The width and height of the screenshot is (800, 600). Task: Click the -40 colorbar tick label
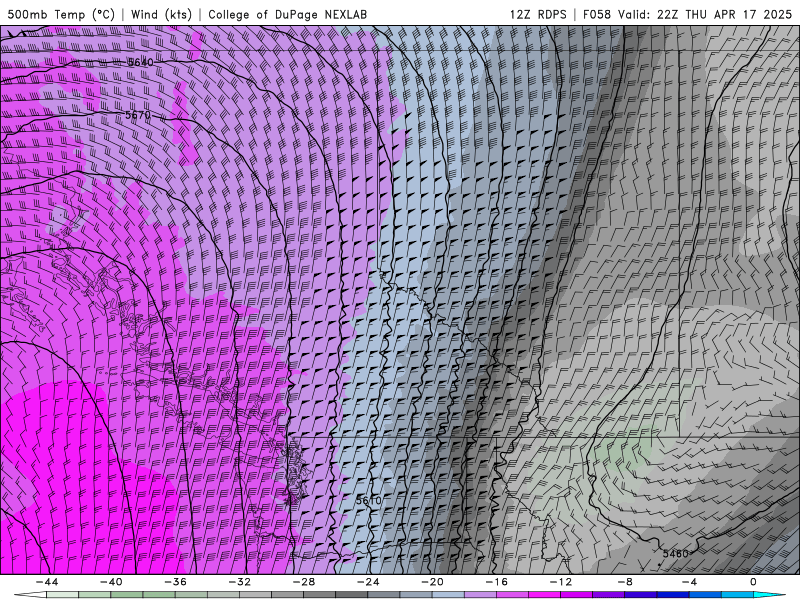[111, 582]
